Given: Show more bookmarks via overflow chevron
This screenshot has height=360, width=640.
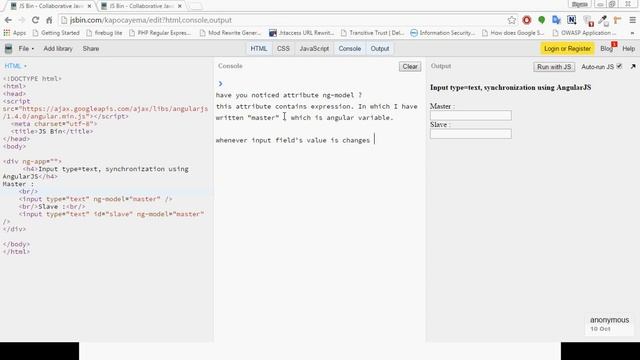Looking at the screenshot, I should (633, 33).
